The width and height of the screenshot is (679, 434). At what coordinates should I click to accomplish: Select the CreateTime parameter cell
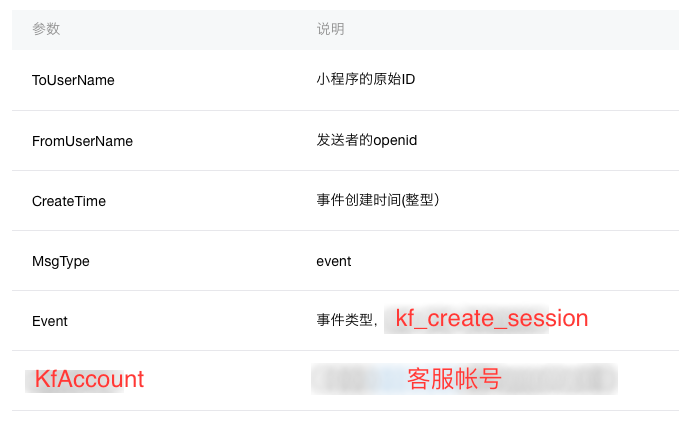pos(69,201)
